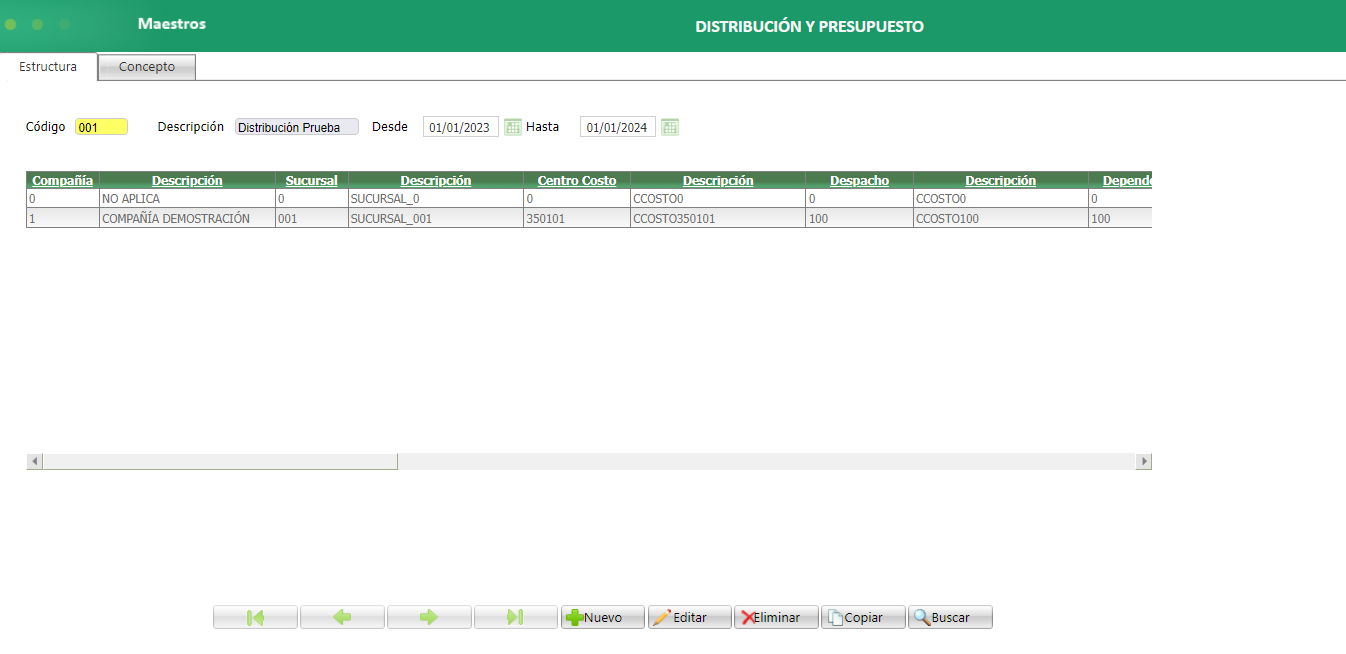Screen dimensions: 1346x654
Task: Delete the selected record with Eliminar
Action: coord(776,617)
